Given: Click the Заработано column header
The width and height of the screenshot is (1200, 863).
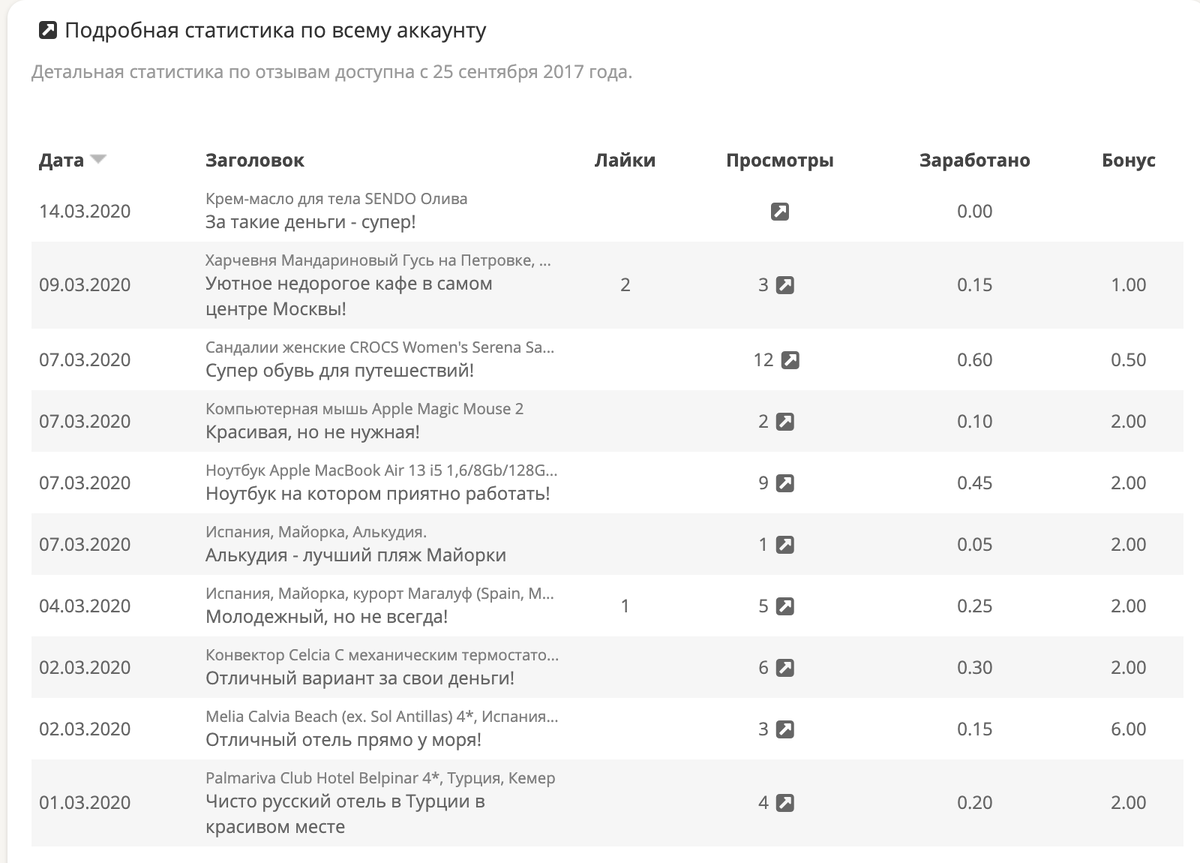Looking at the screenshot, I should (x=974, y=160).
